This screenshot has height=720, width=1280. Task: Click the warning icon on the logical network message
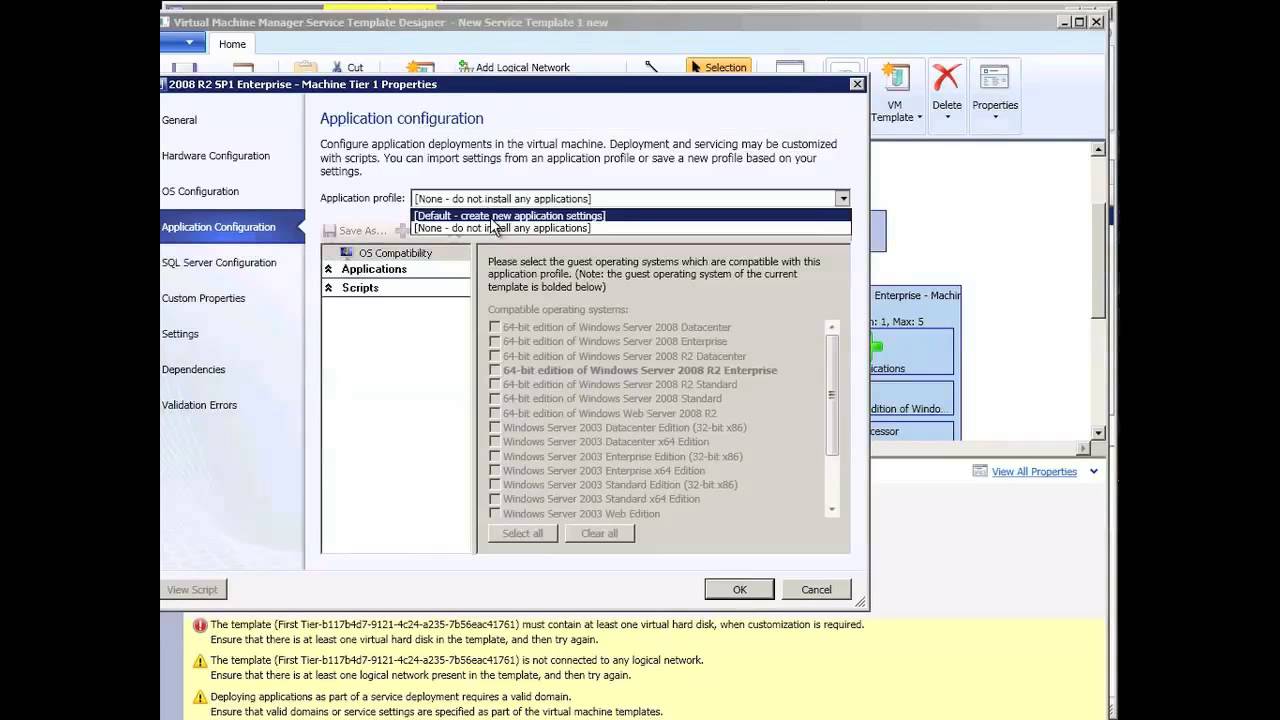point(200,661)
